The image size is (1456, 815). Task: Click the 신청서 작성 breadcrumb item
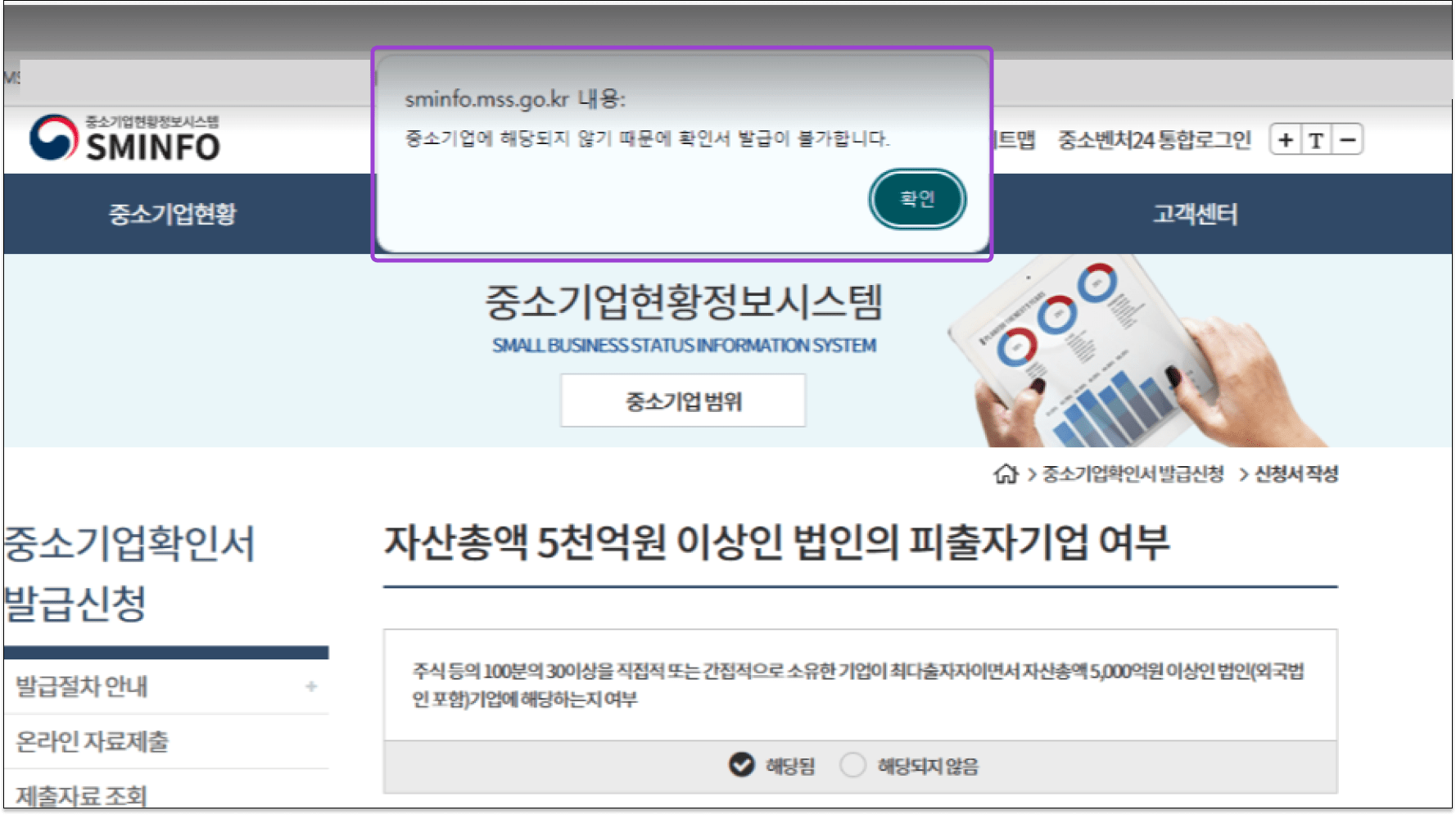(x=1295, y=473)
